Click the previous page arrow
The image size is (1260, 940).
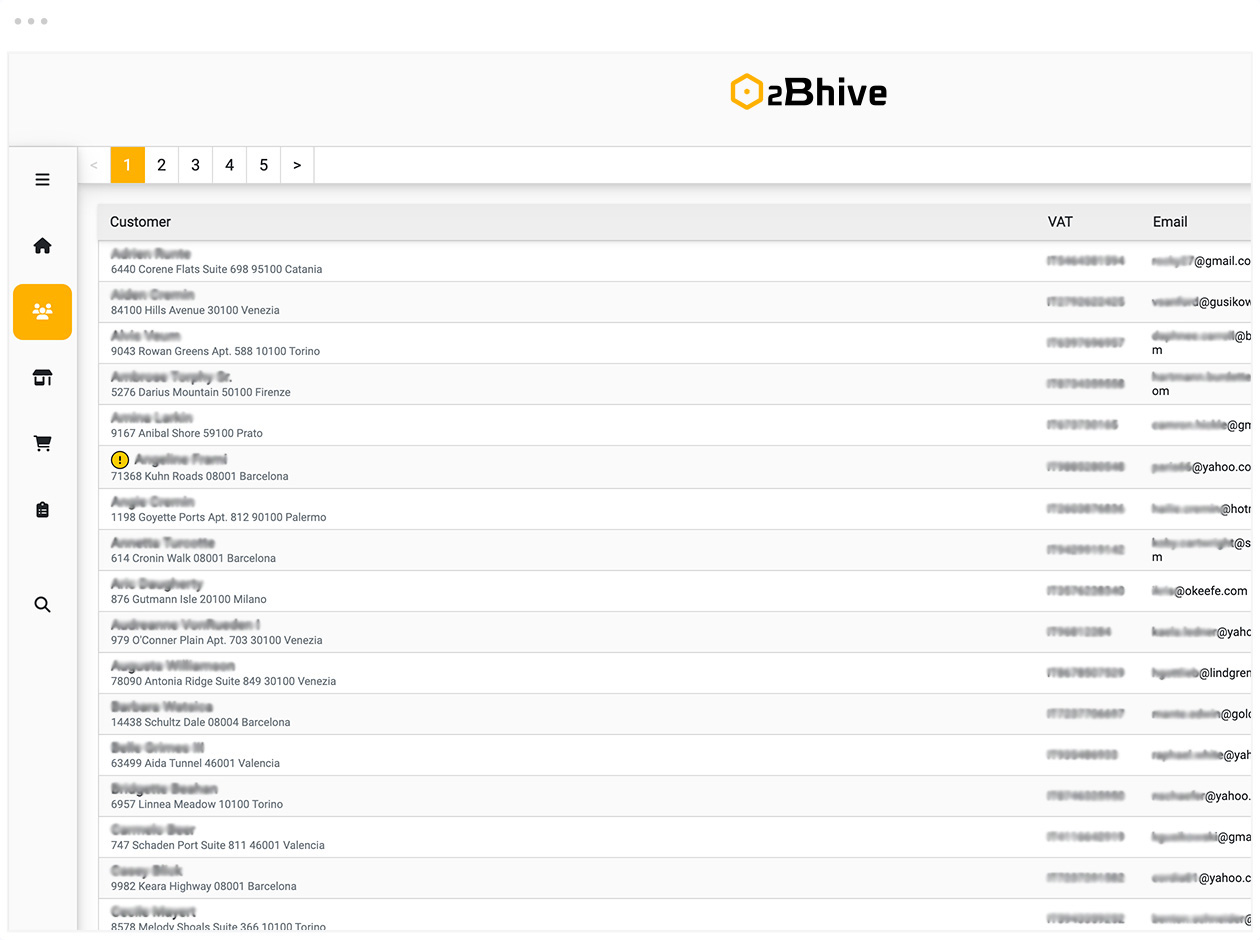[94, 164]
